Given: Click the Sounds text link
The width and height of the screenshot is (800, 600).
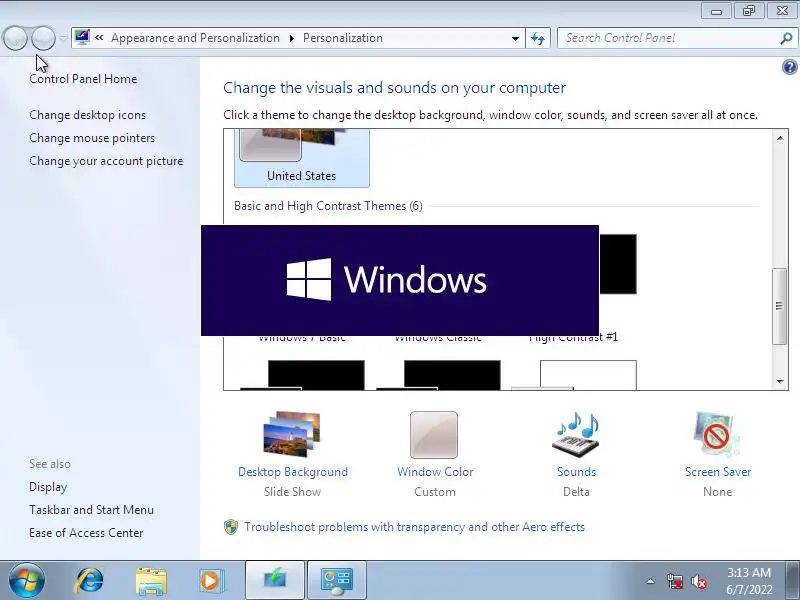Looking at the screenshot, I should pos(577,472).
